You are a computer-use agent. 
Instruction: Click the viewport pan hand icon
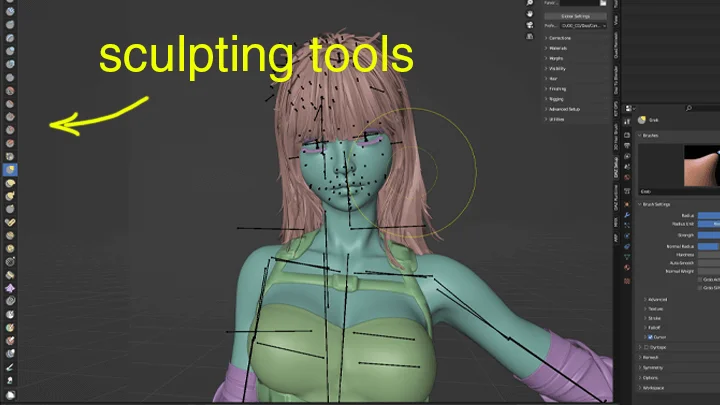click(x=530, y=14)
